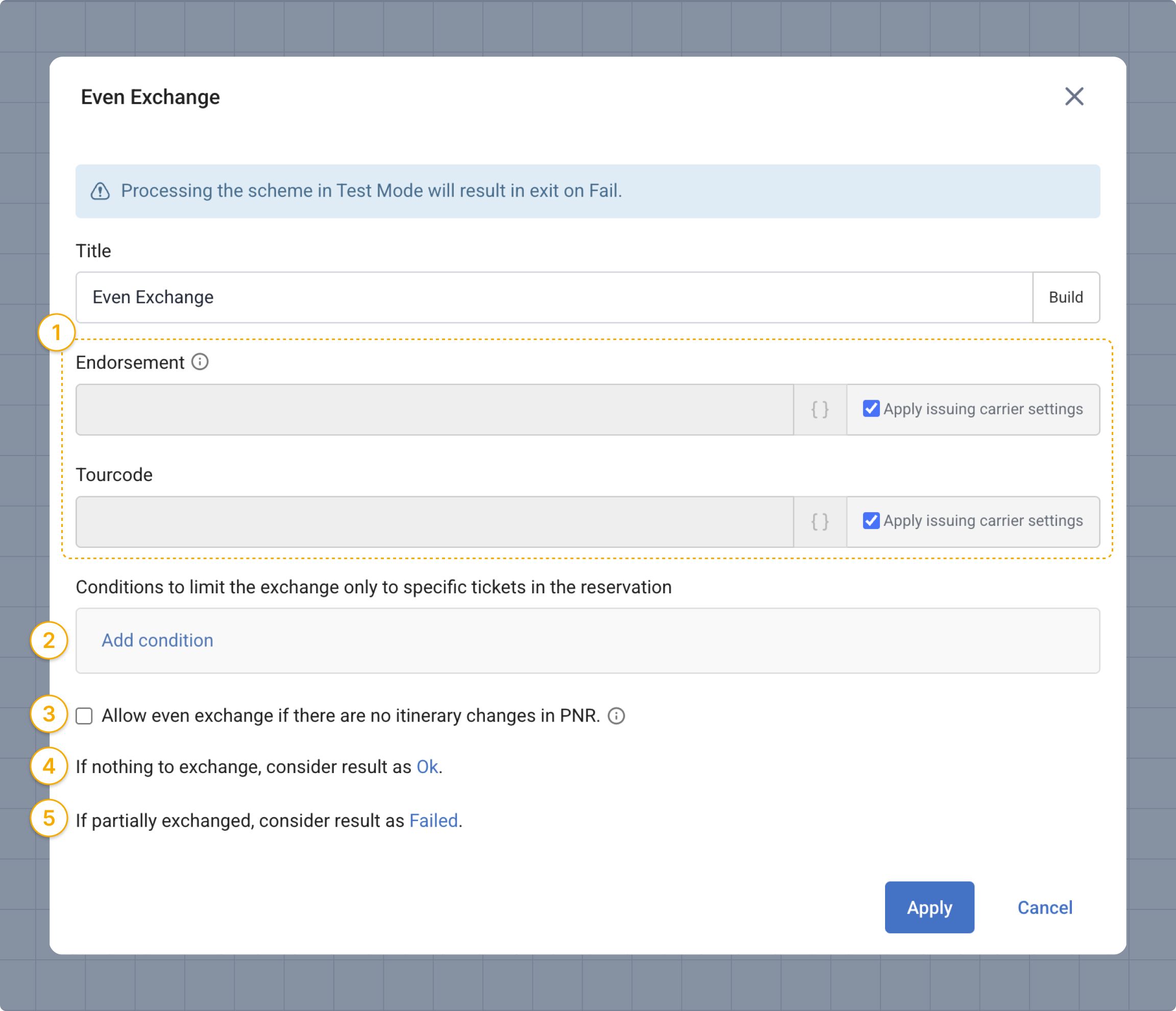1176x1011 pixels.
Task: Close the Even Exchange dialog
Action: 1074,97
